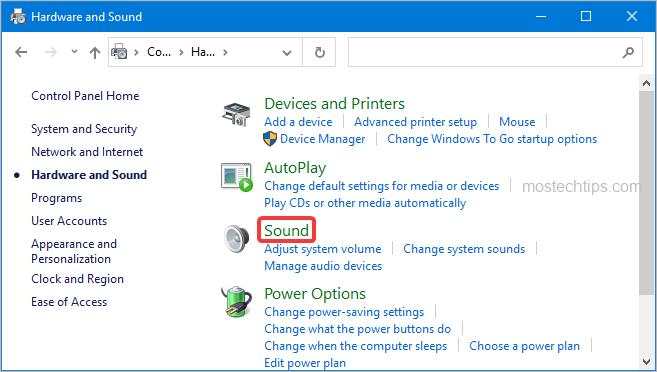This screenshot has height=372, width=657.
Task: Open the Devices and Printers heading
Action: pos(334,103)
